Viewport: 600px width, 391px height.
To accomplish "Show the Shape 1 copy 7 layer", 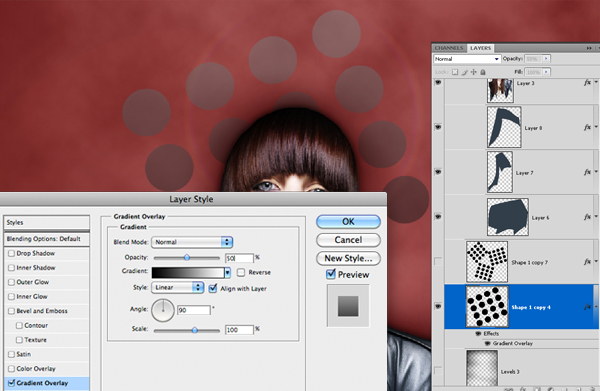I will 438,262.
